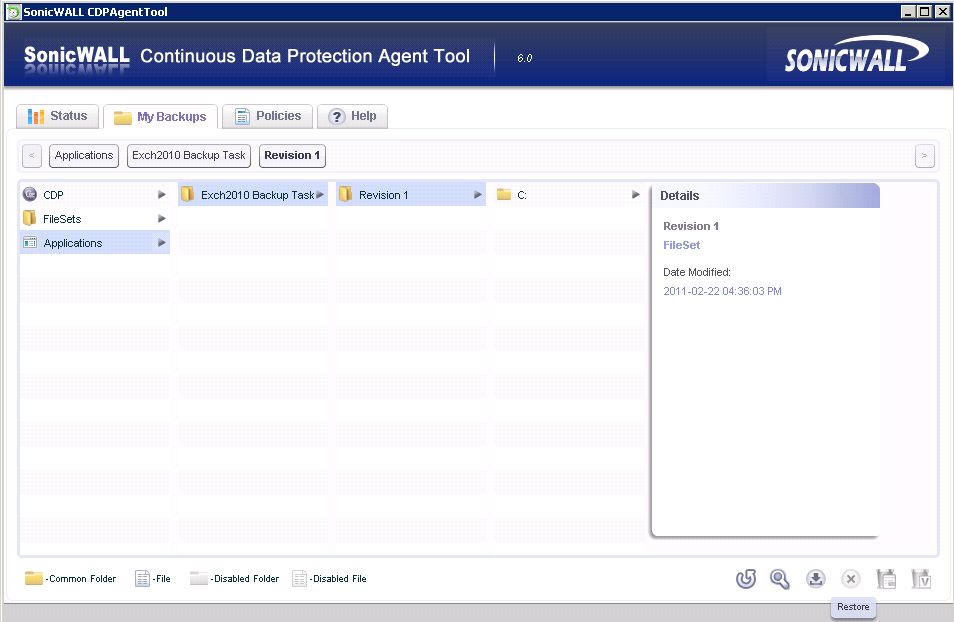Select CDP in the first column
Viewport: 954px width, 622px height.
coord(95,195)
